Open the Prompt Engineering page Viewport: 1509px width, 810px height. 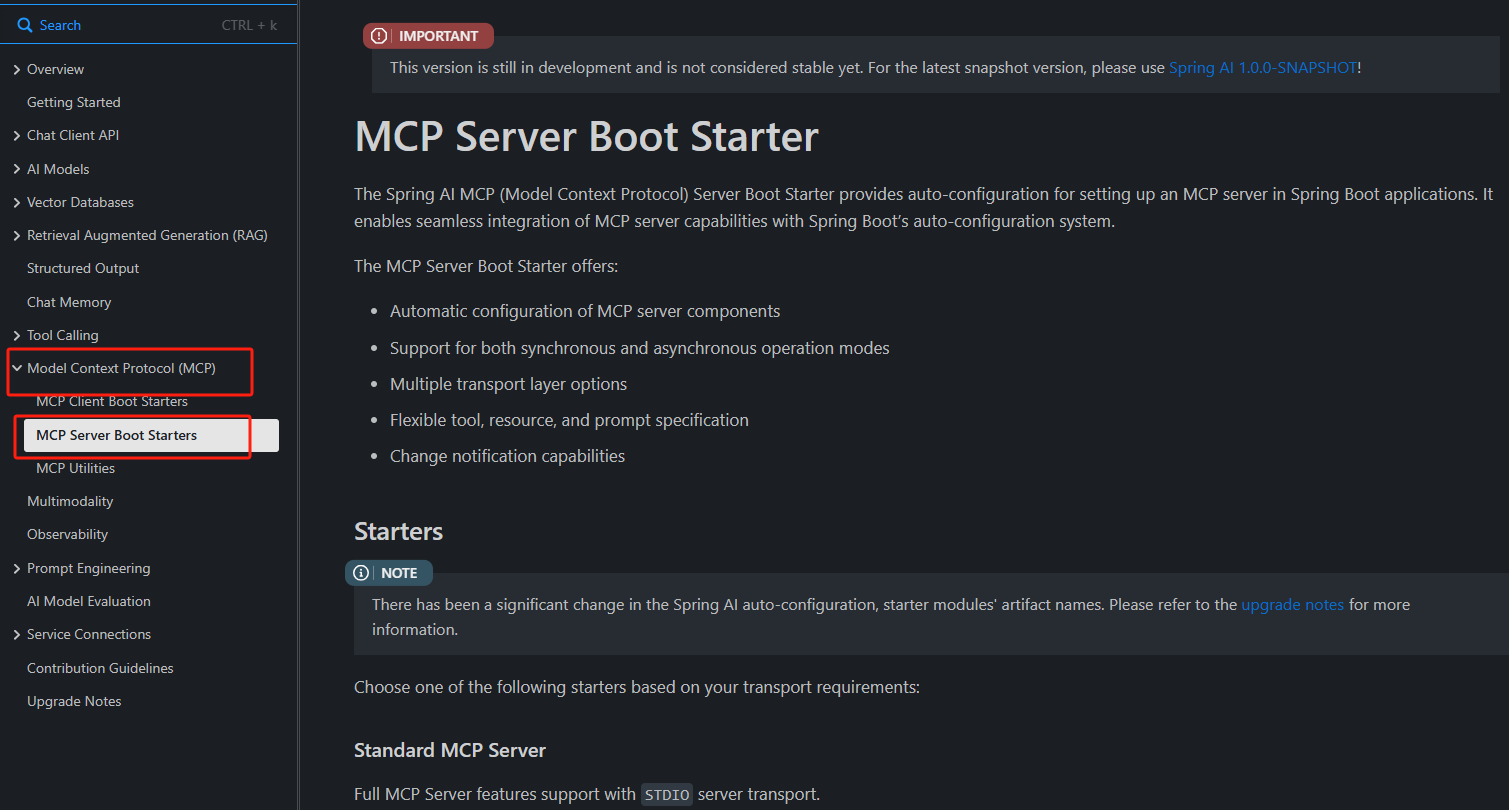point(88,568)
